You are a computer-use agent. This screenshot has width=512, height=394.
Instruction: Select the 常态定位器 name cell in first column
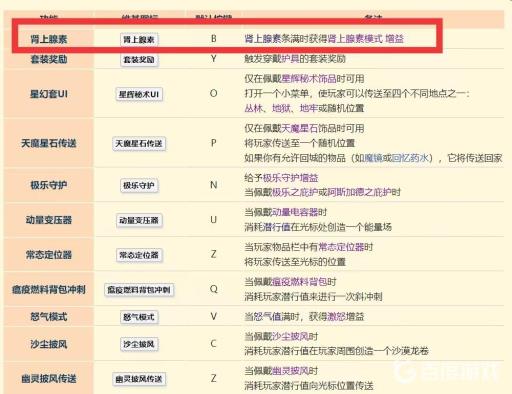pos(49,255)
